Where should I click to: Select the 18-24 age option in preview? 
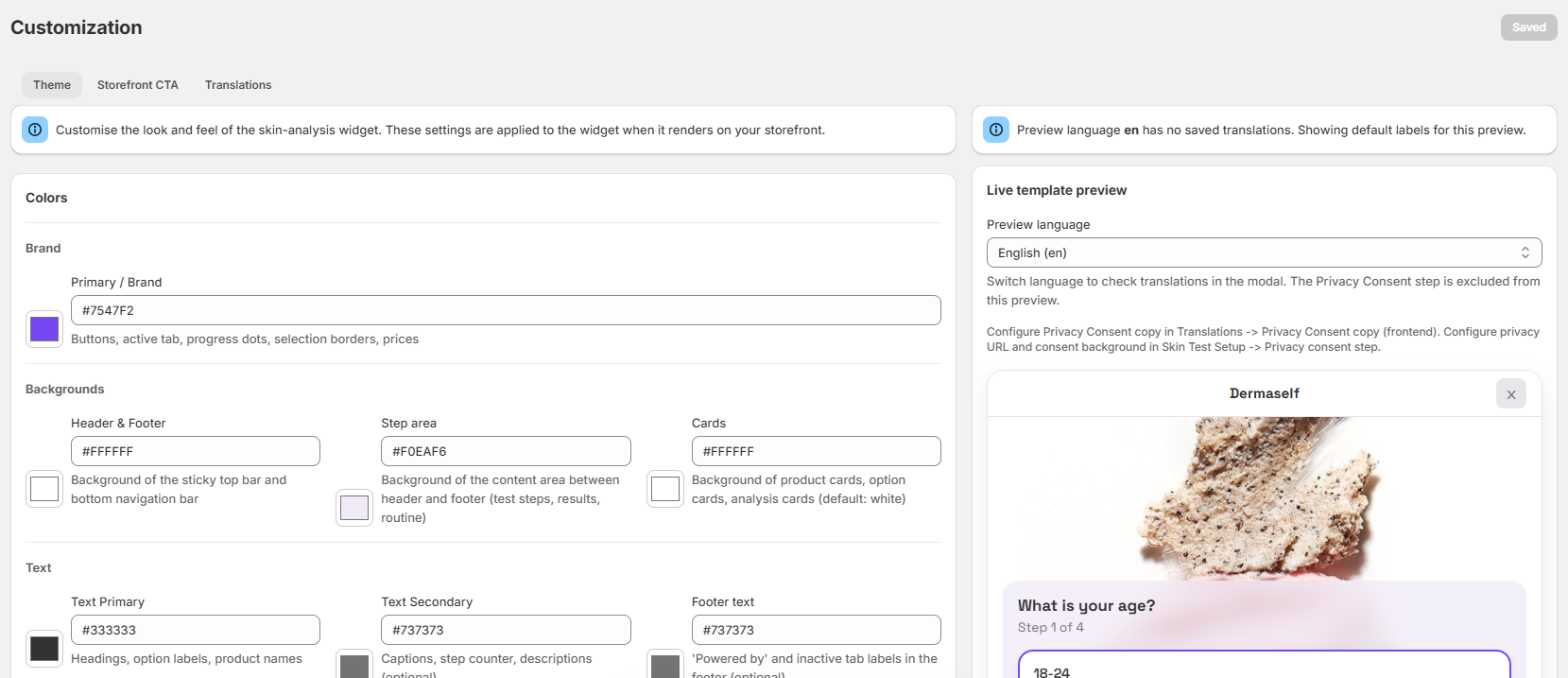click(x=1264, y=665)
